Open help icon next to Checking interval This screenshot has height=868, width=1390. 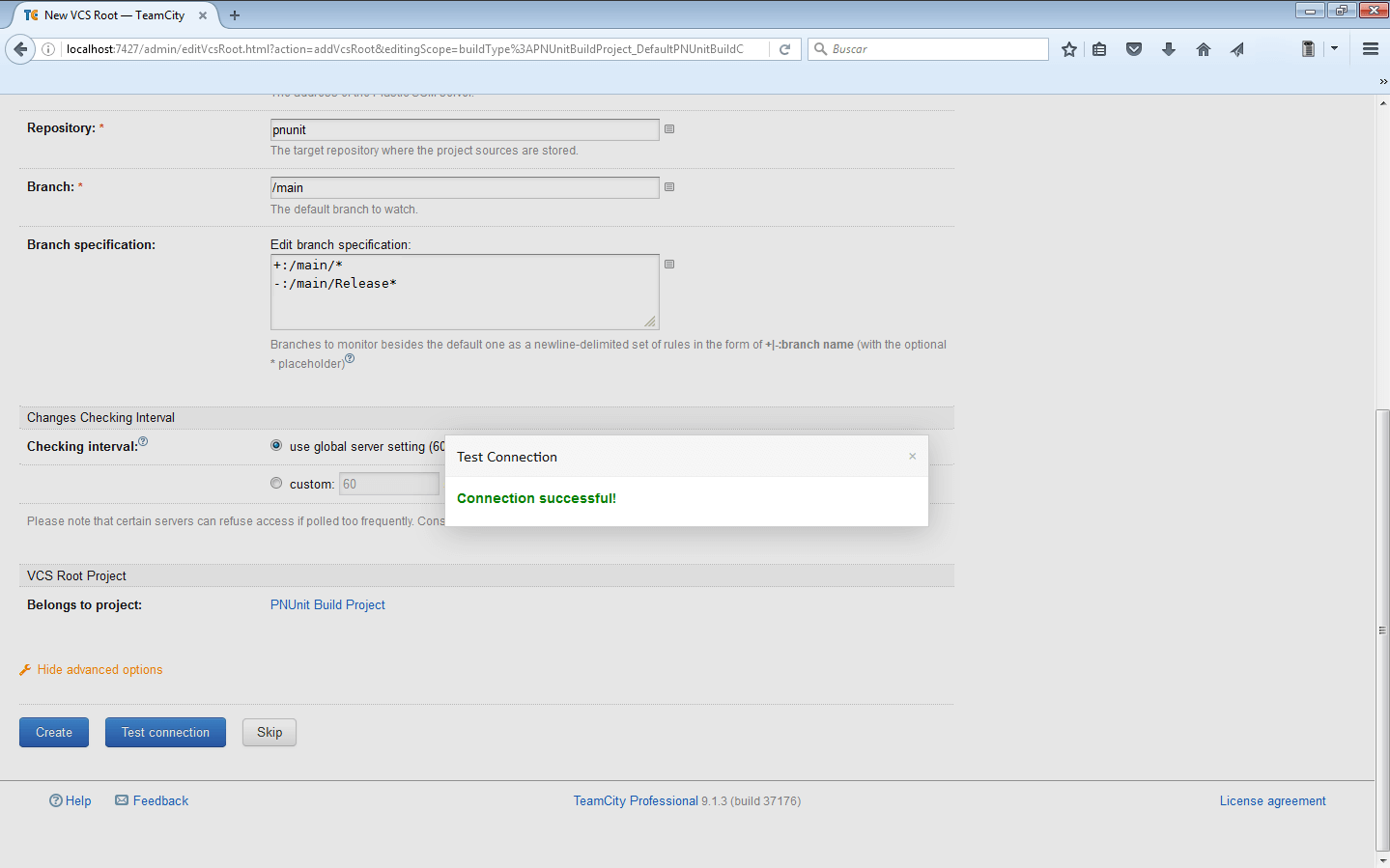click(x=143, y=442)
